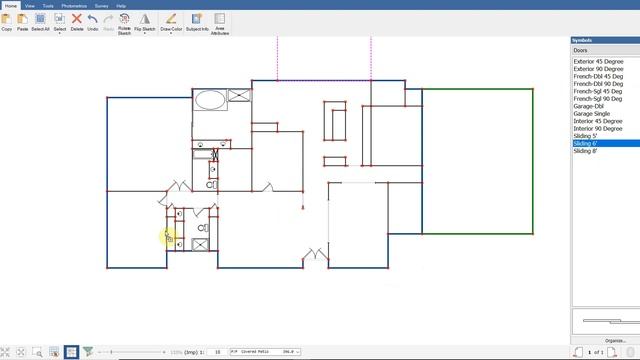Open the Photometrics ribbon tab

pos(74,6)
